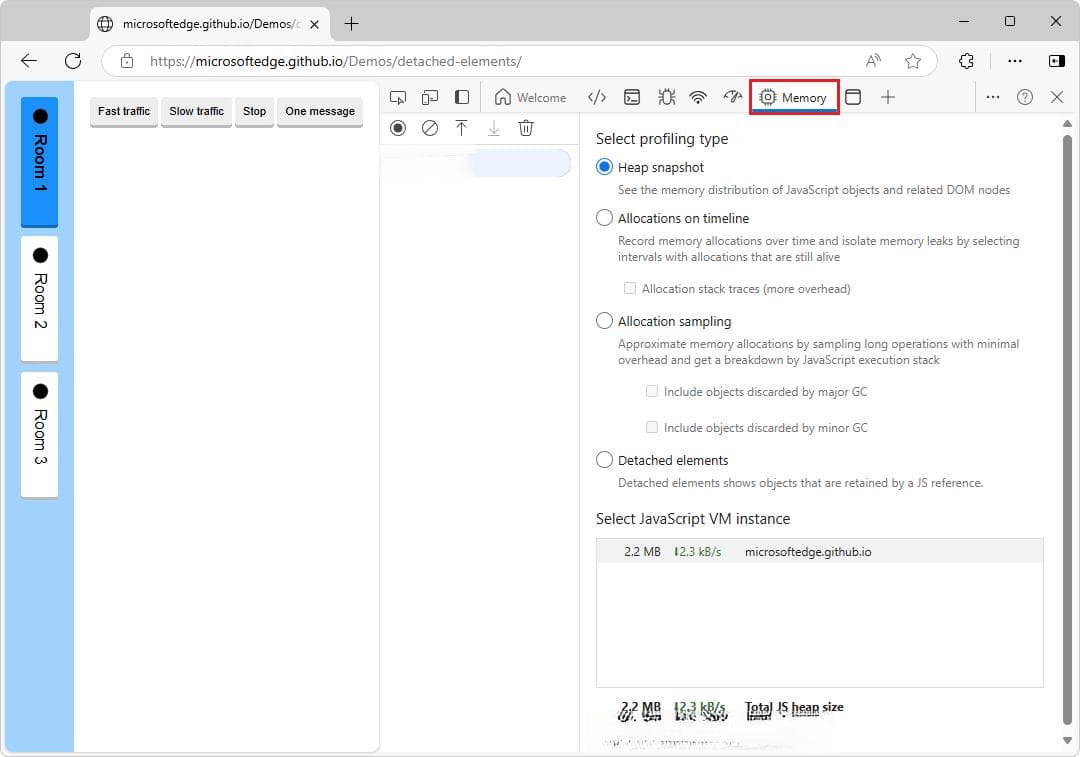Open the Performance tool icon

tap(732, 97)
